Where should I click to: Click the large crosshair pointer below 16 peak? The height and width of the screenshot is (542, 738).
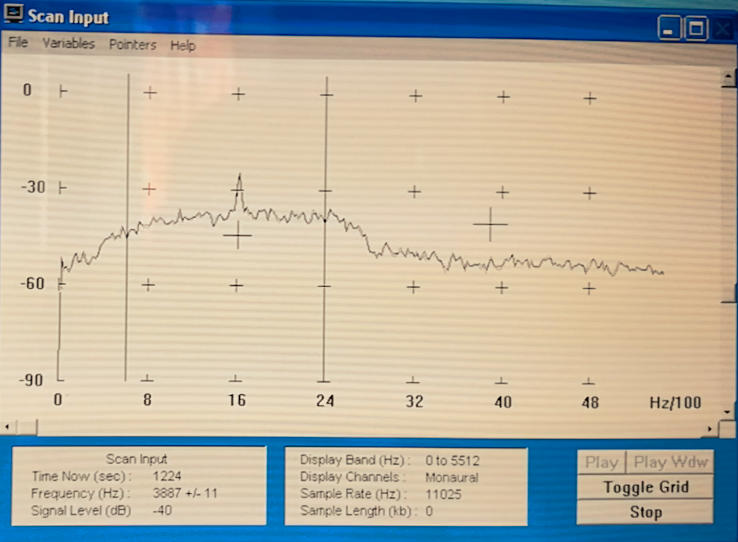(238, 235)
